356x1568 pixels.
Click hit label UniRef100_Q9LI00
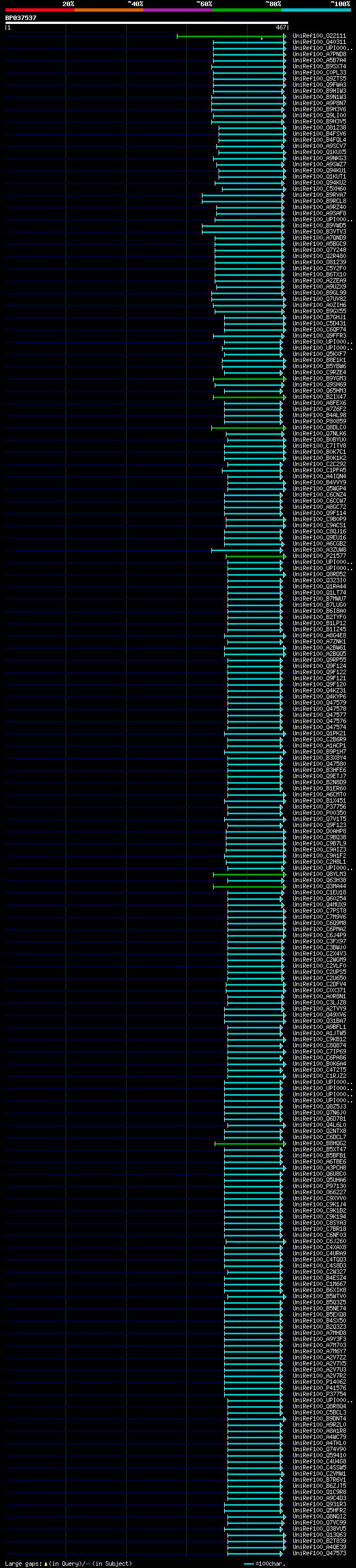[319, 116]
